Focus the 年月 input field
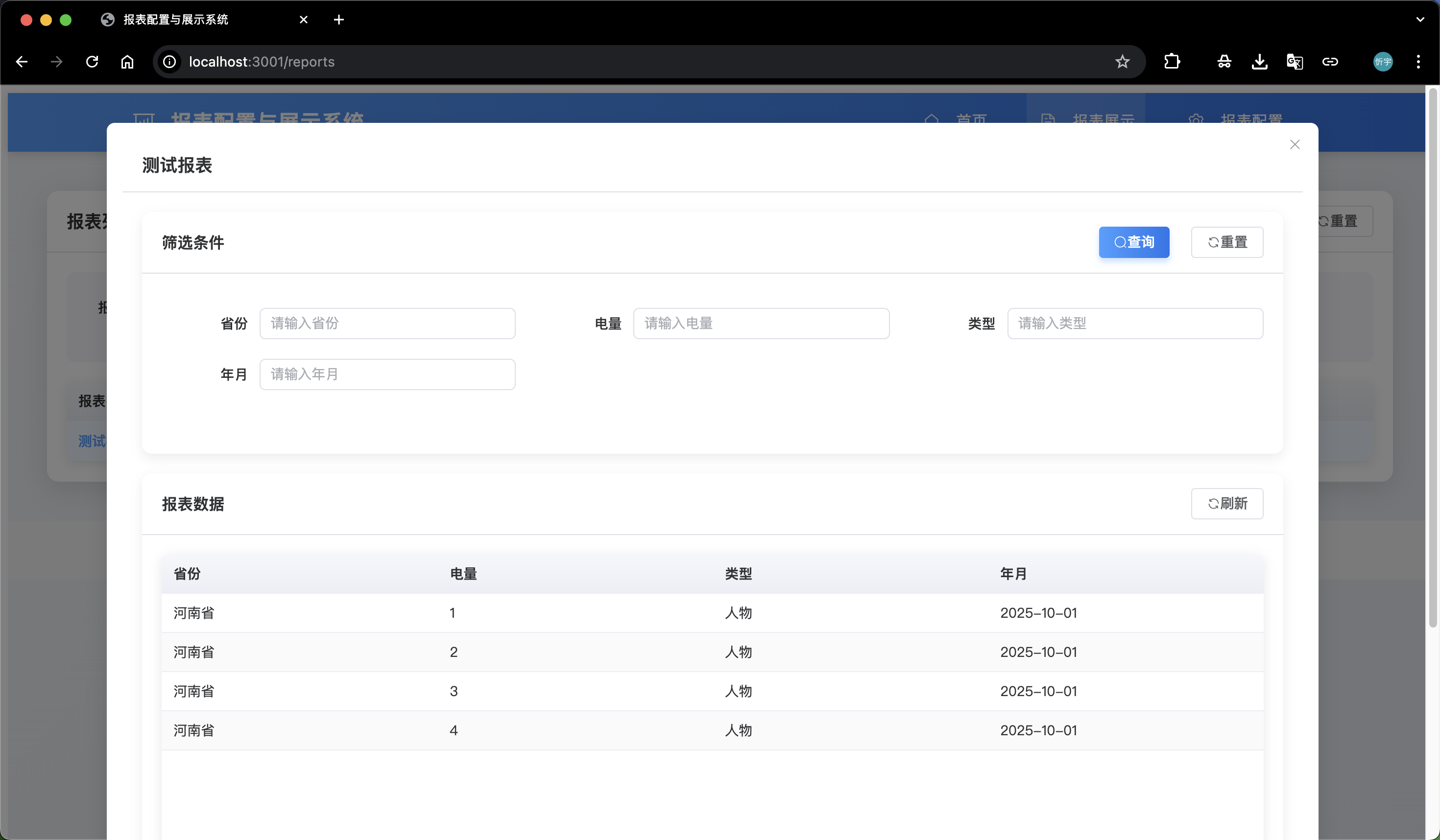Viewport: 1440px width, 840px height. coord(387,374)
